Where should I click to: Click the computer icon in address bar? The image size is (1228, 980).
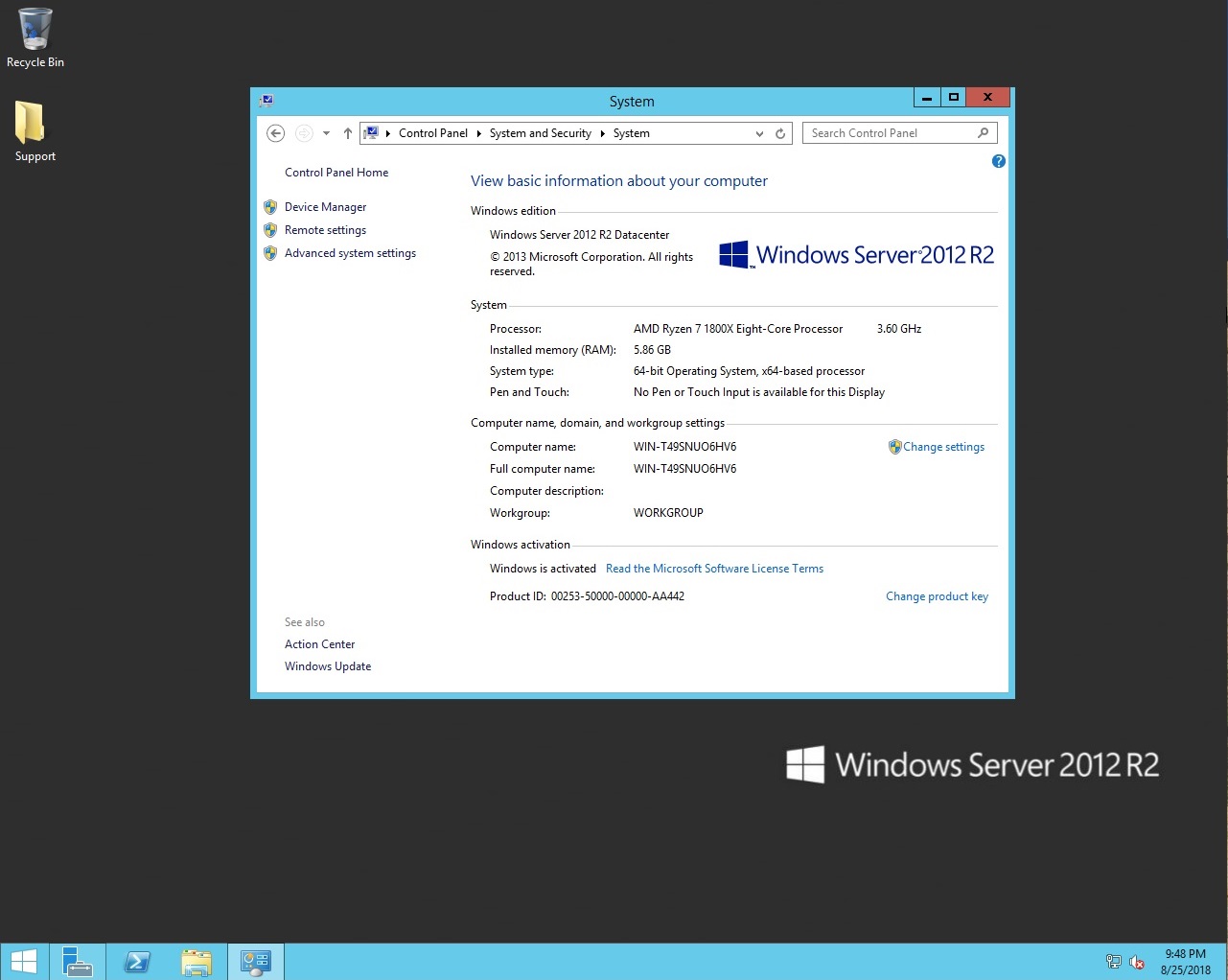[x=371, y=133]
